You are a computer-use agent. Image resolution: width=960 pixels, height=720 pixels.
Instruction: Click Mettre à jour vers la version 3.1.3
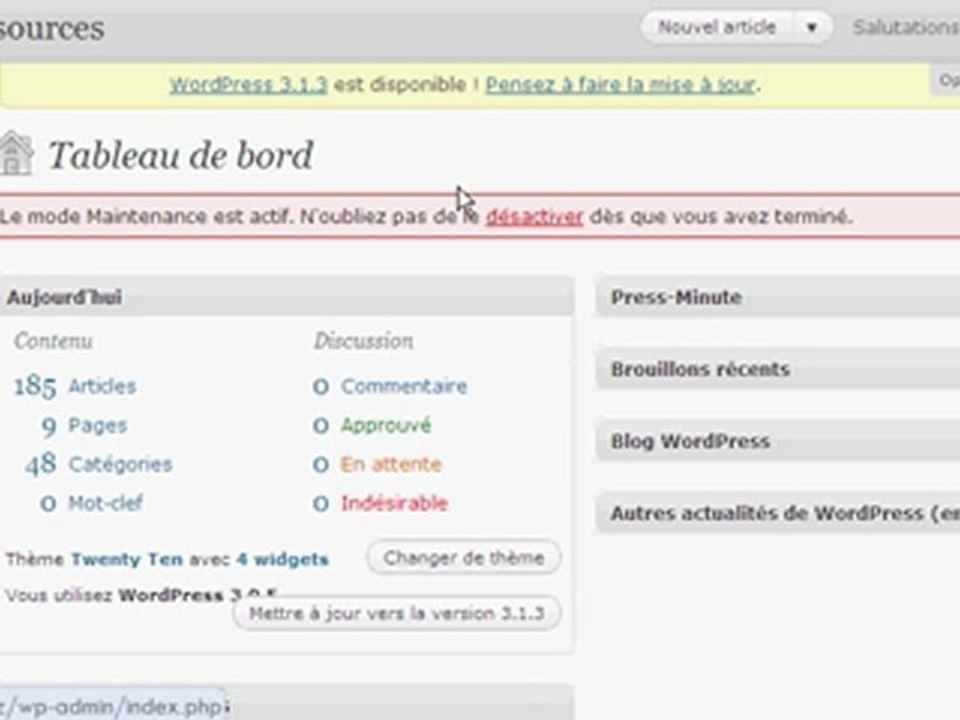[x=397, y=613]
